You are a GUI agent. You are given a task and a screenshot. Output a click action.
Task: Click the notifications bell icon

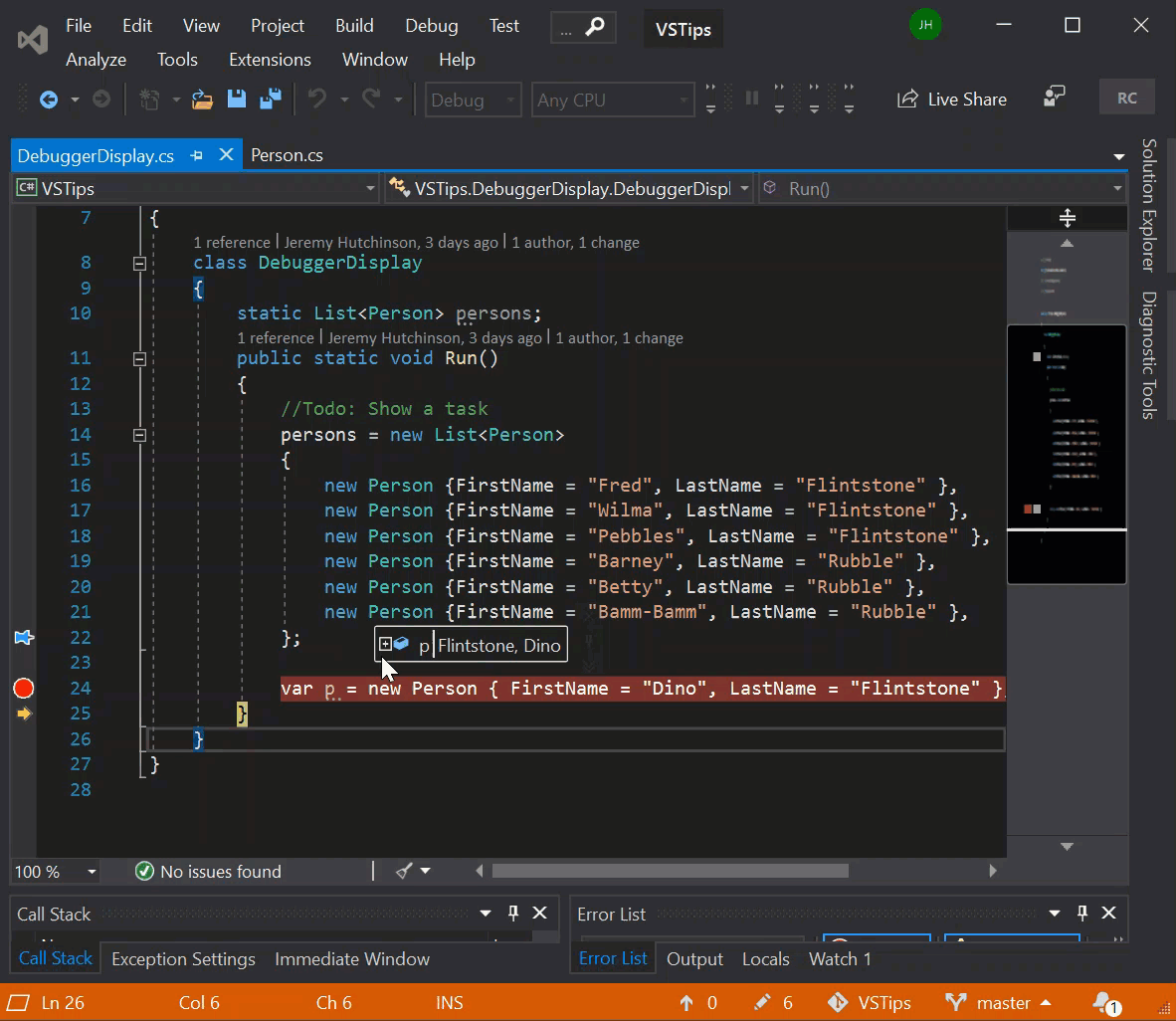(x=1105, y=1003)
